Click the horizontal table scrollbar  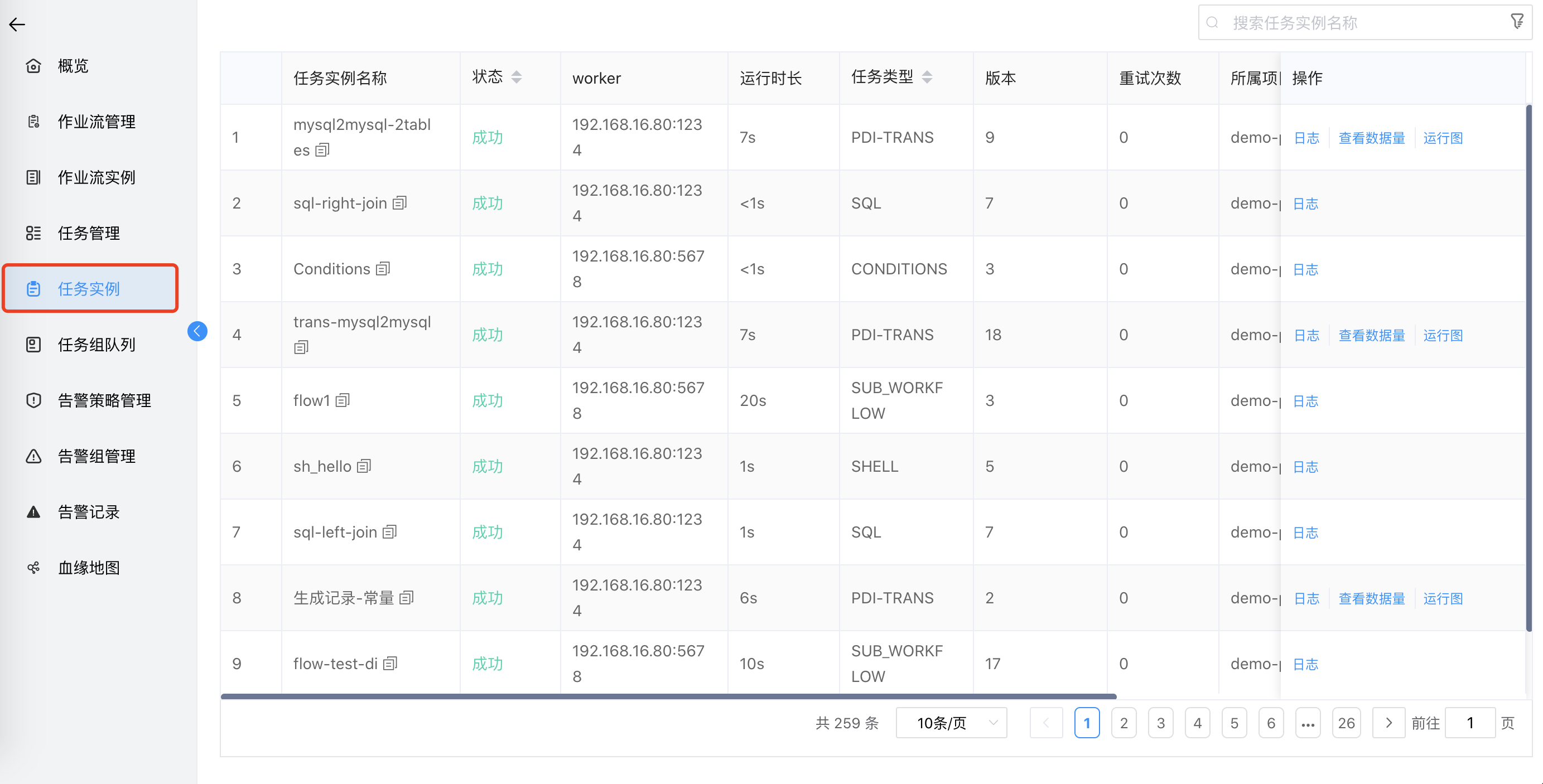click(668, 696)
